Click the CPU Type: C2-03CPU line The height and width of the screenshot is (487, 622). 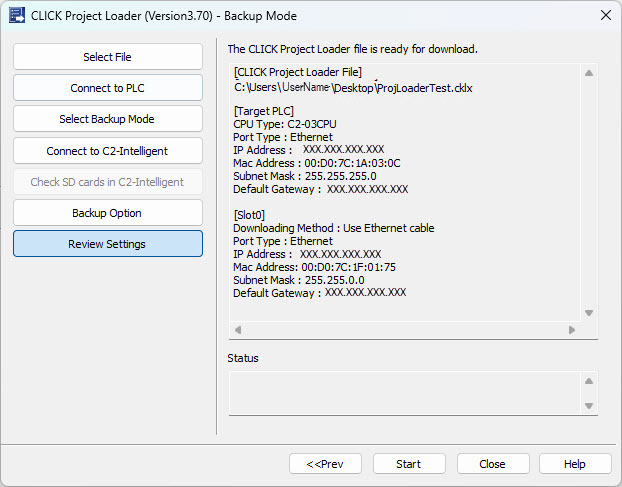pos(285,124)
